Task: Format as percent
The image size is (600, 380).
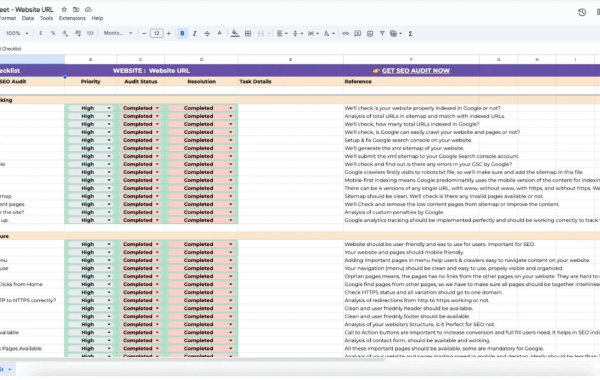Action: click(x=53, y=33)
